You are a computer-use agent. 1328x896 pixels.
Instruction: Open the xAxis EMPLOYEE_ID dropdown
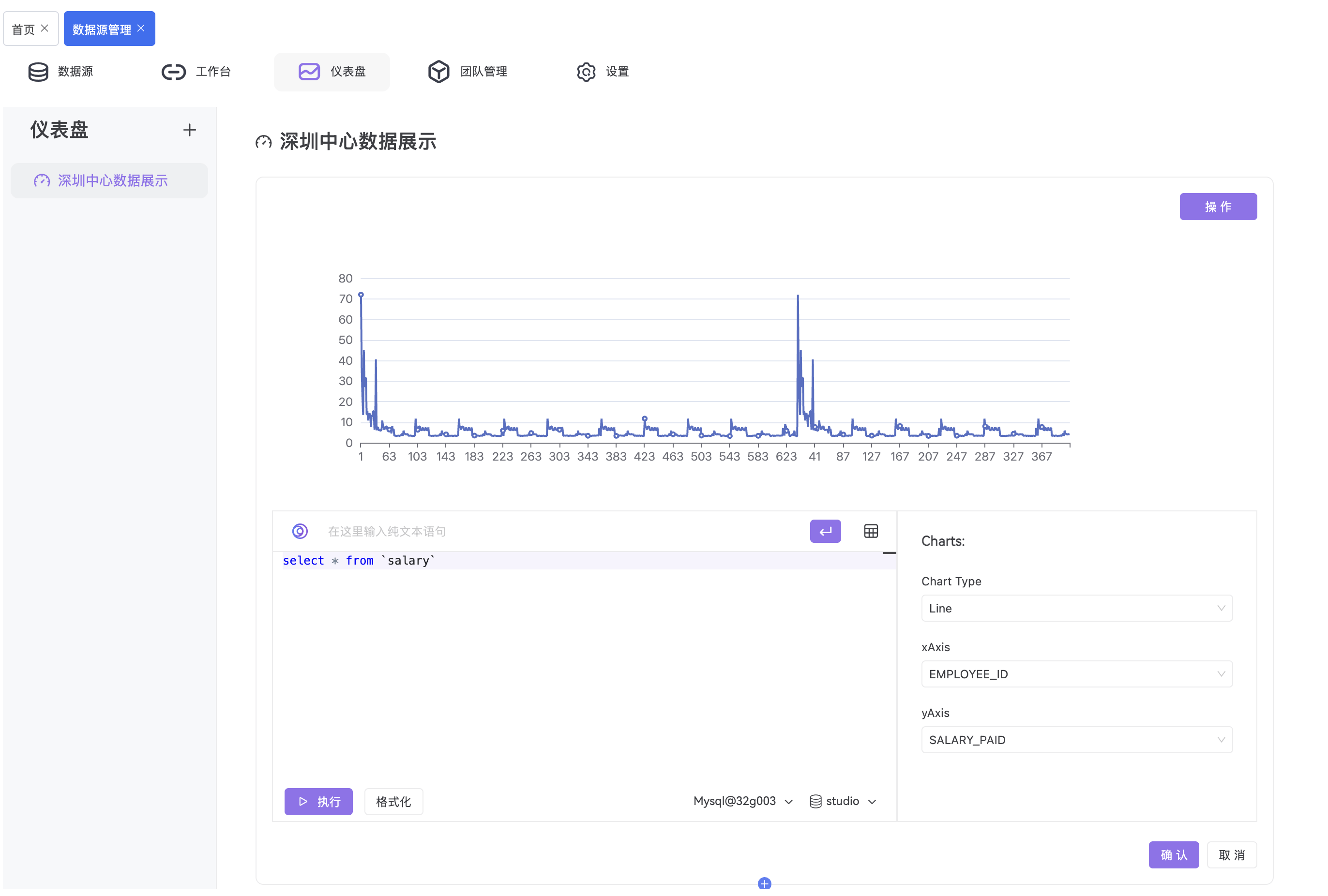pos(1076,674)
